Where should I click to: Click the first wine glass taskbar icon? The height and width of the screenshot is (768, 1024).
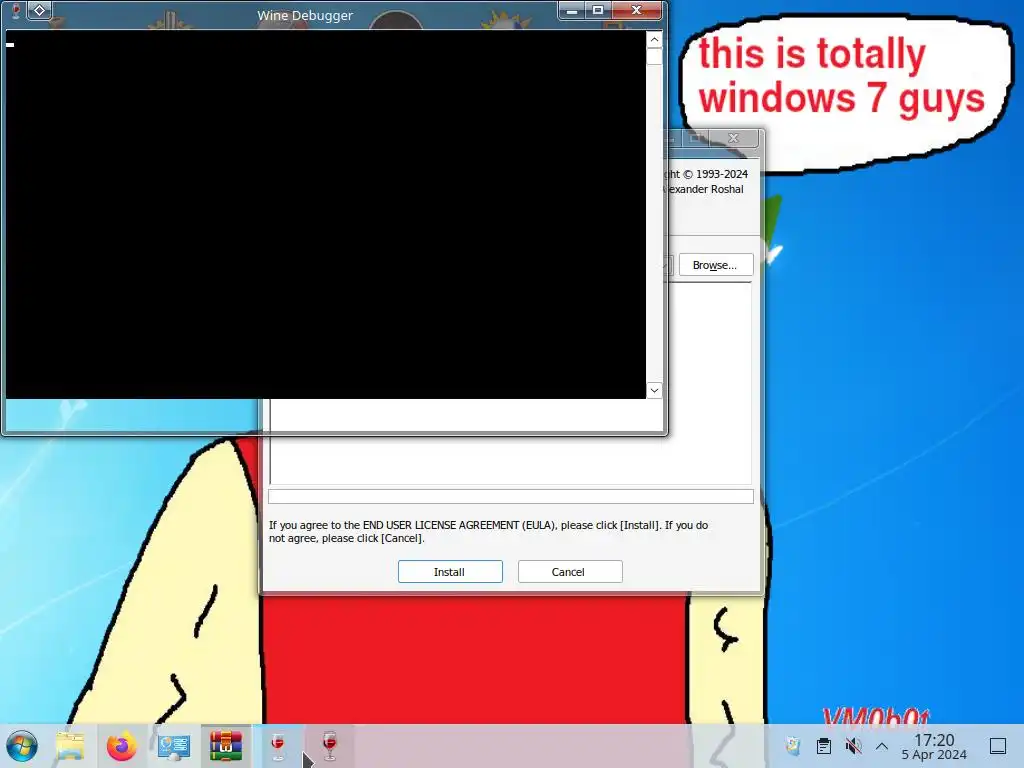point(278,746)
